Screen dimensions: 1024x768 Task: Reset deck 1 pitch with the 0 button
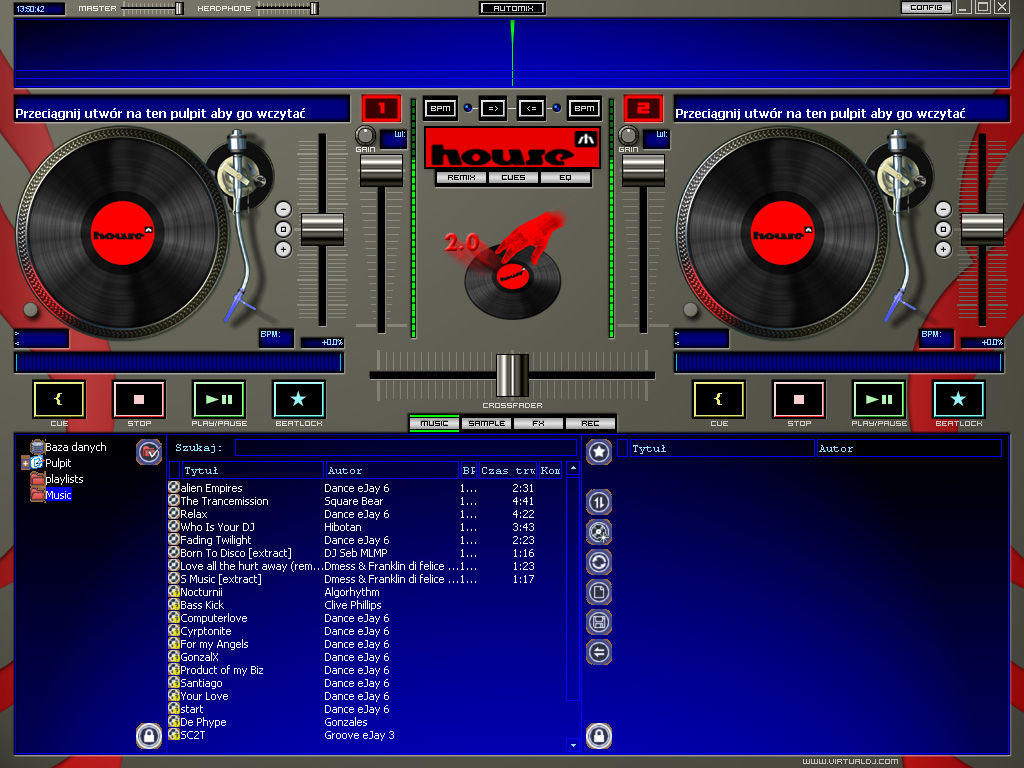[283, 229]
